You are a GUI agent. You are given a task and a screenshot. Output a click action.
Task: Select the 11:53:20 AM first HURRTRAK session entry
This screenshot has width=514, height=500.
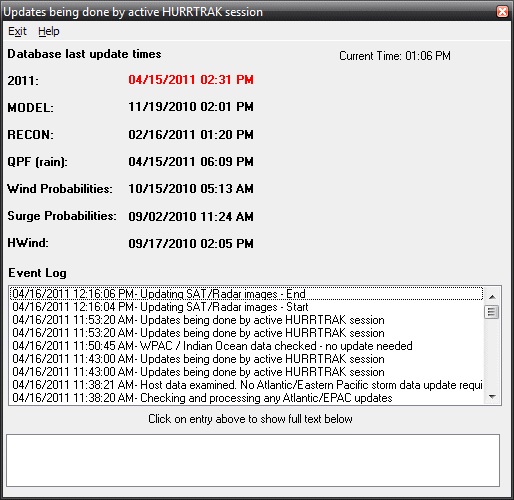(x=247, y=320)
